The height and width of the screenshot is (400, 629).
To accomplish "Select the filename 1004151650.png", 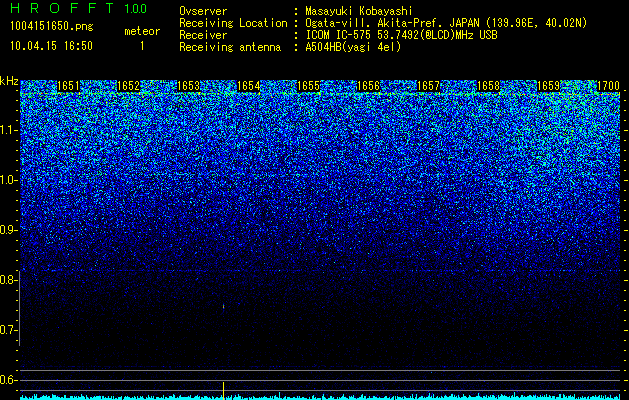I will (x=52, y=27).
